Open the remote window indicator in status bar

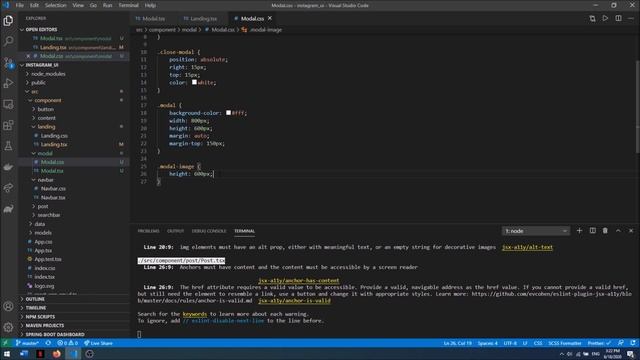point(5,343)
